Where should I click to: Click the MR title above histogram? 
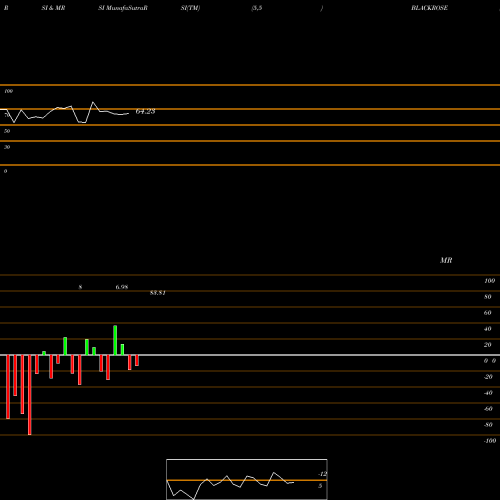(x=446, y=260)
